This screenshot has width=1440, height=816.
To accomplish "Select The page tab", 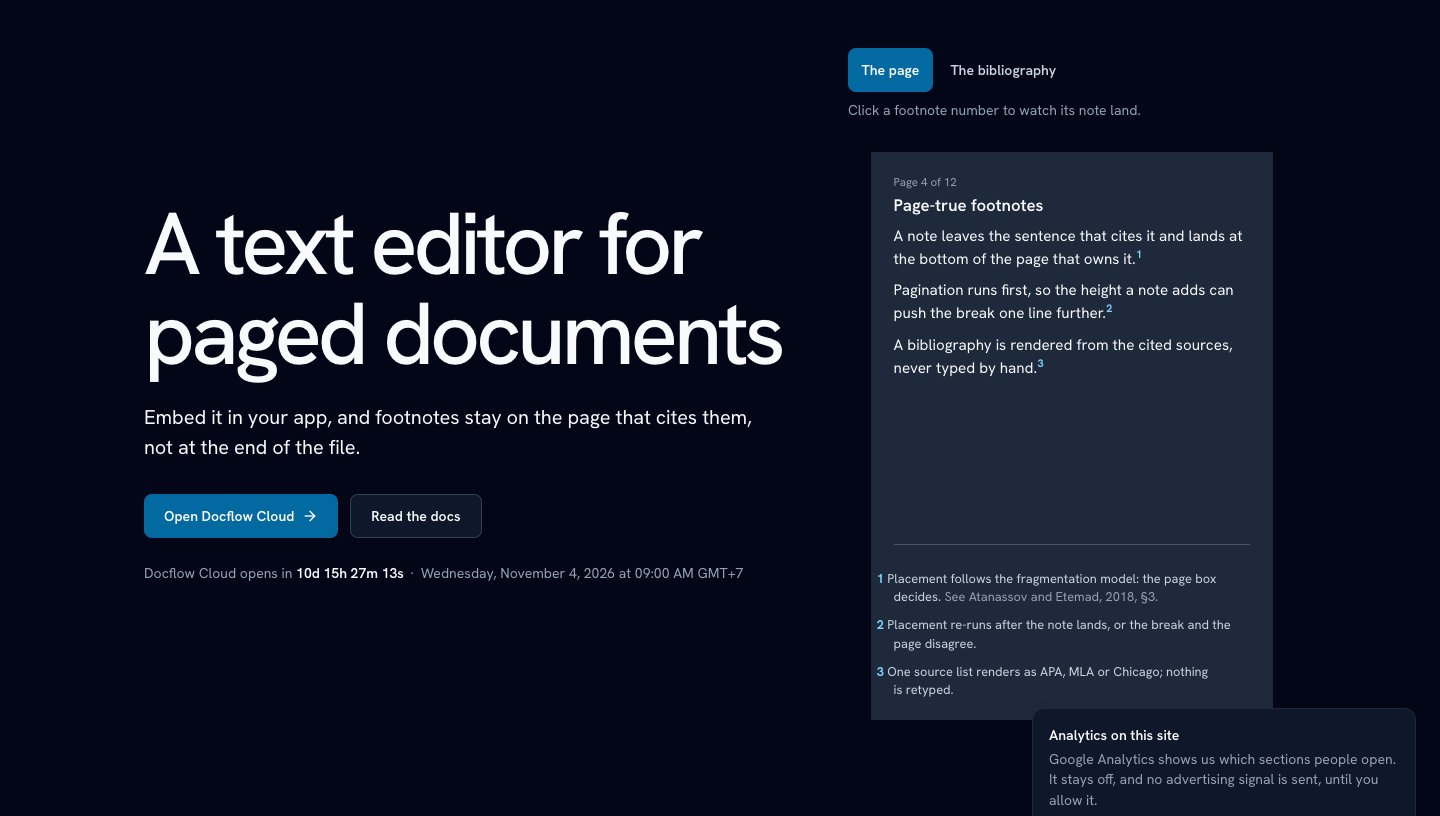I will (x=890, y=70).
